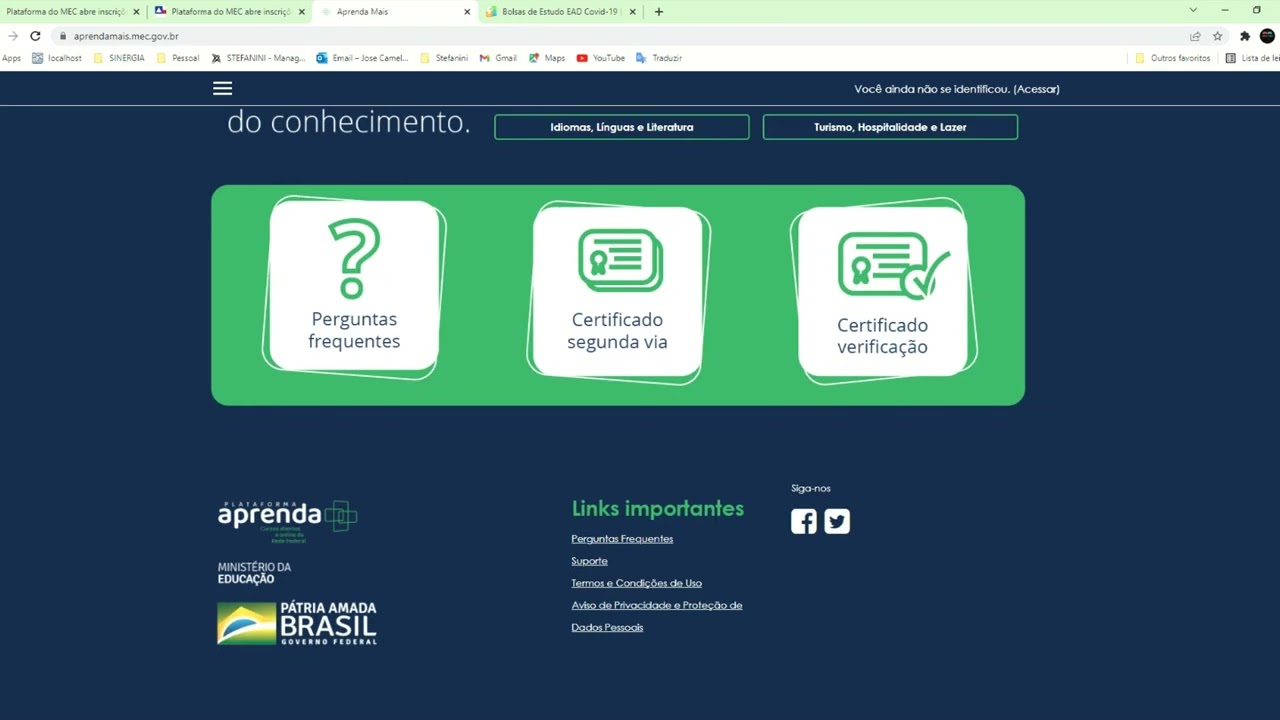The height and width of the screenshot is (720, 1280).
Task: Click the Siga-nos label
Action: point(811,488)
